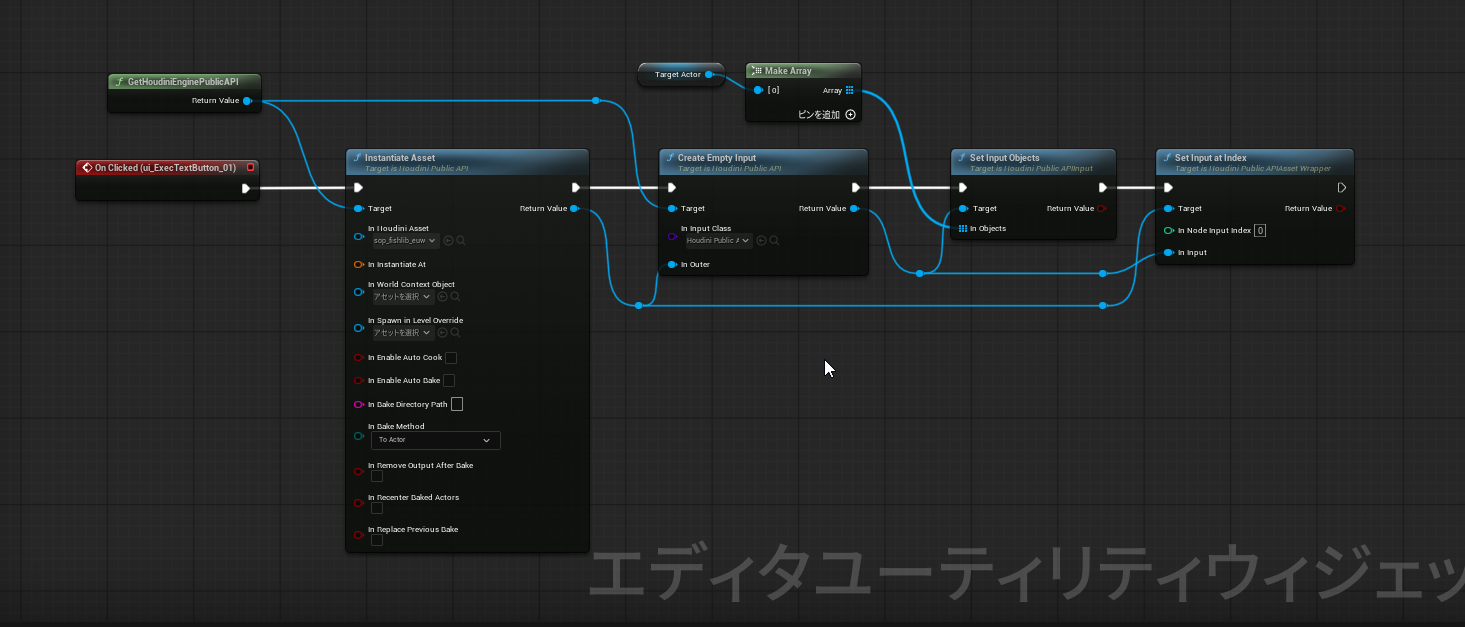Expand the In World Context Object asset picker
This screenshot has height=627, width=1465.
[403, 297]
